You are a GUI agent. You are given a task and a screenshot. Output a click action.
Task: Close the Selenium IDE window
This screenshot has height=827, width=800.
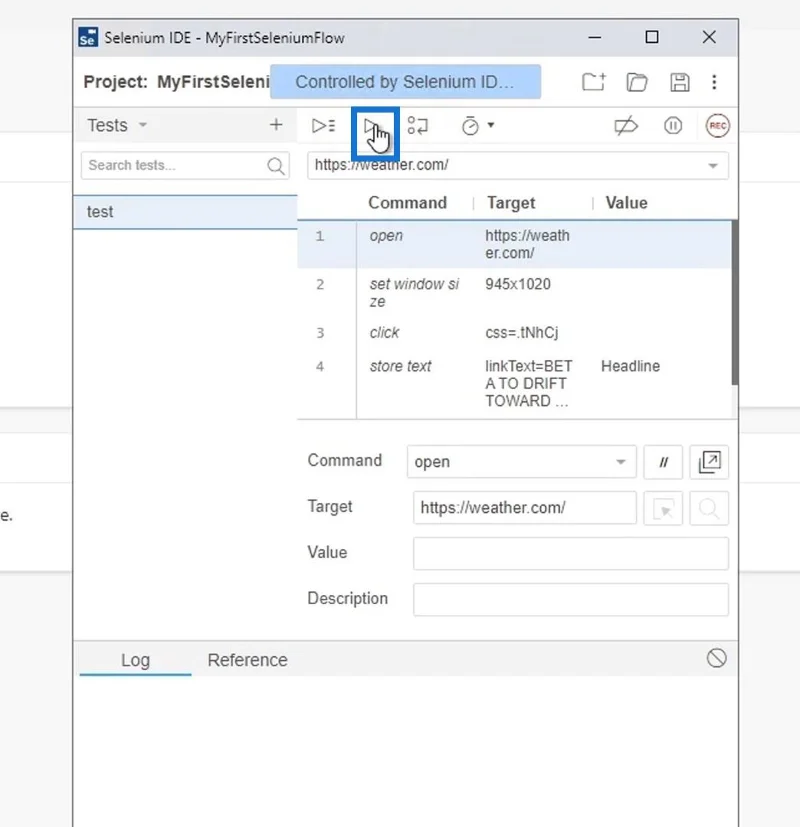tap(709, 37)
